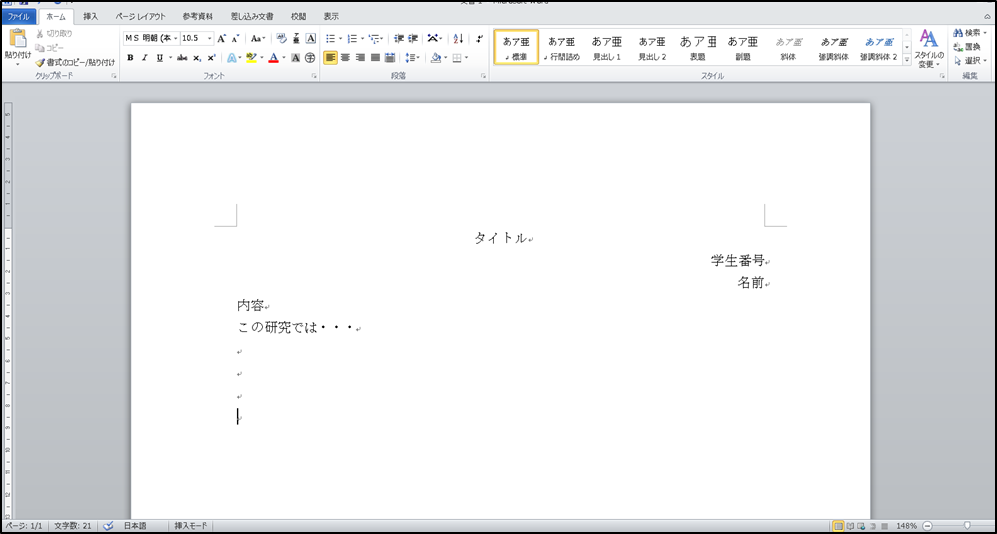Switch to the 表示 tab
Image resolution: width=997 pixels, height=534 pixels.
point(331,17)
